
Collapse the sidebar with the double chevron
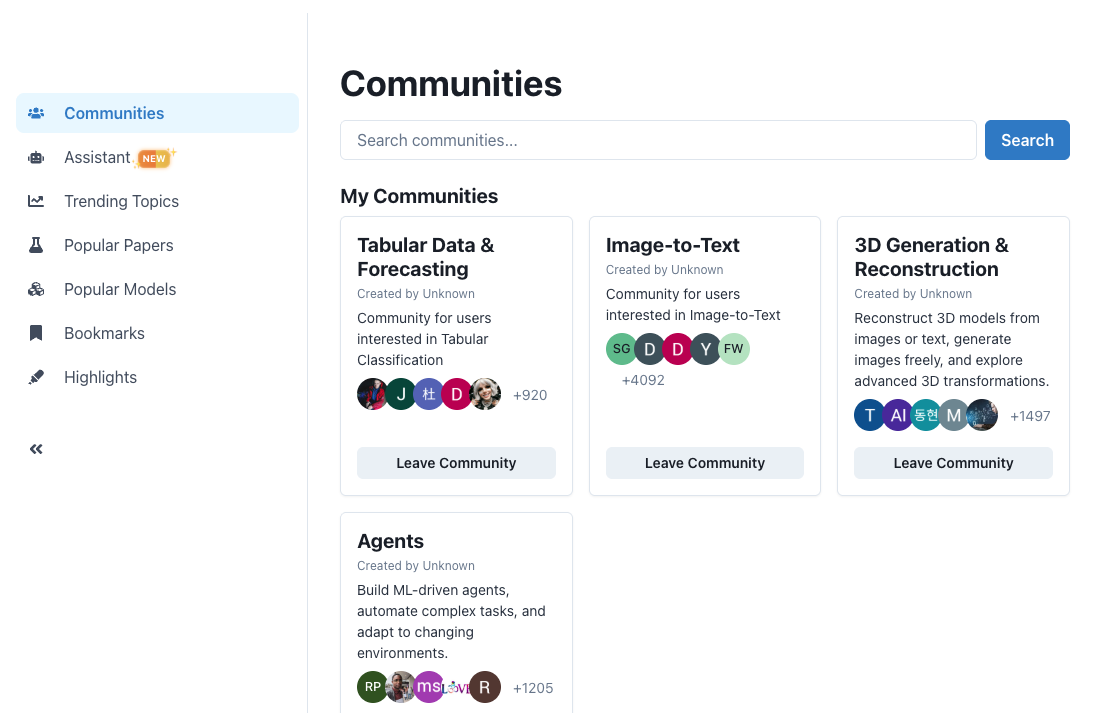(36, 448)
